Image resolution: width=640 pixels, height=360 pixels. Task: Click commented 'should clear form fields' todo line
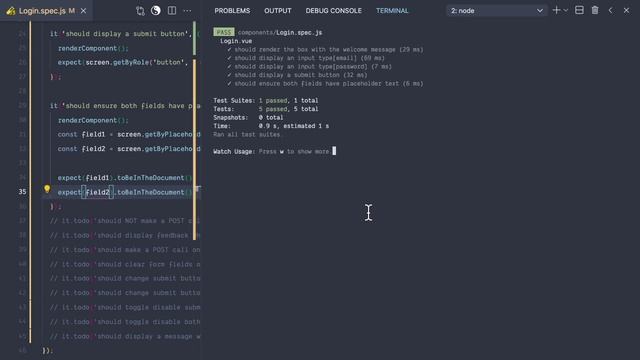(125, 264)
